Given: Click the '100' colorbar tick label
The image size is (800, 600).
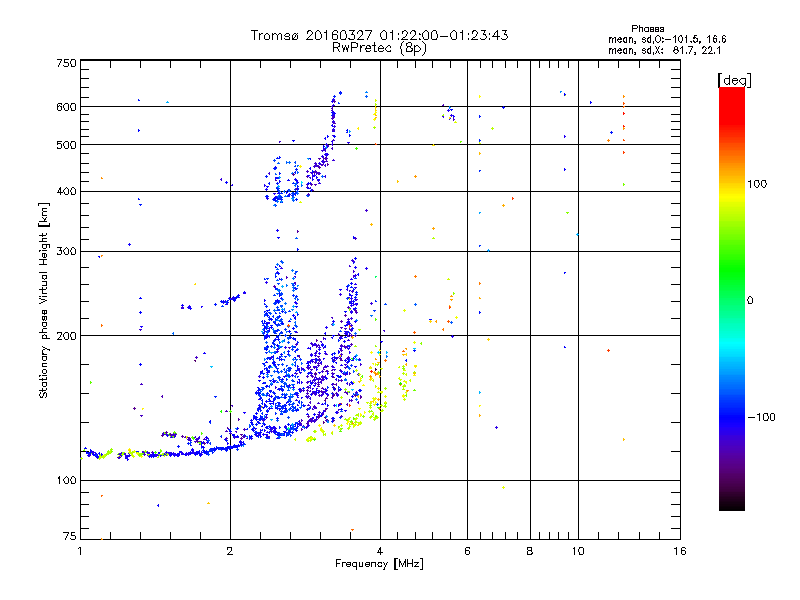Looking at the screenshot, I should (757, 184).
